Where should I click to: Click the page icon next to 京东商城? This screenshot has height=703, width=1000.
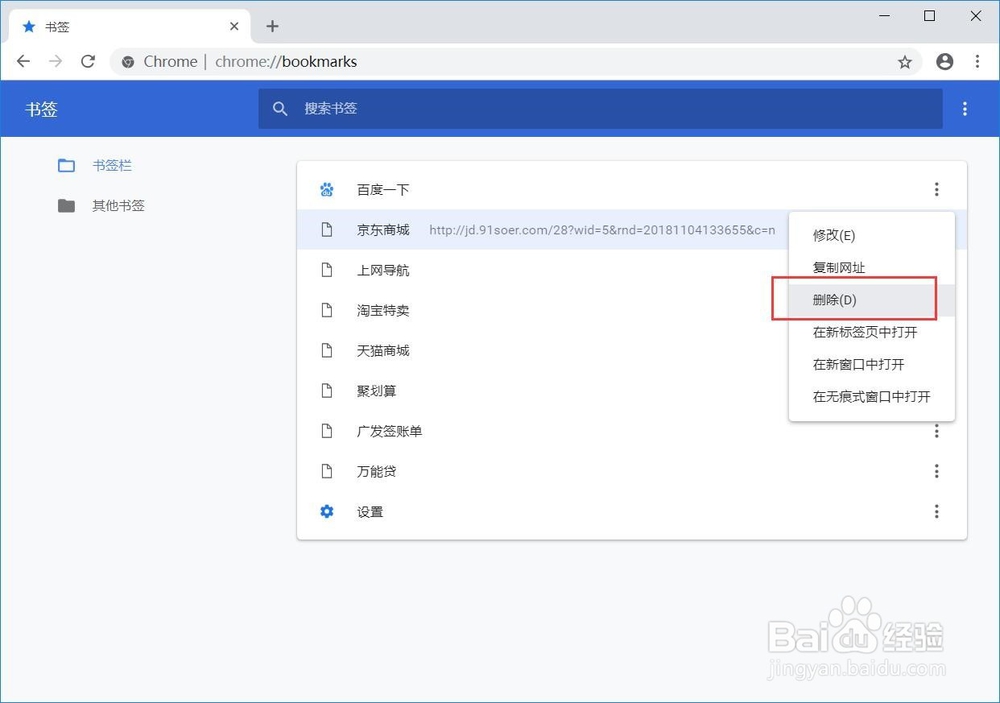coord(327,230)
